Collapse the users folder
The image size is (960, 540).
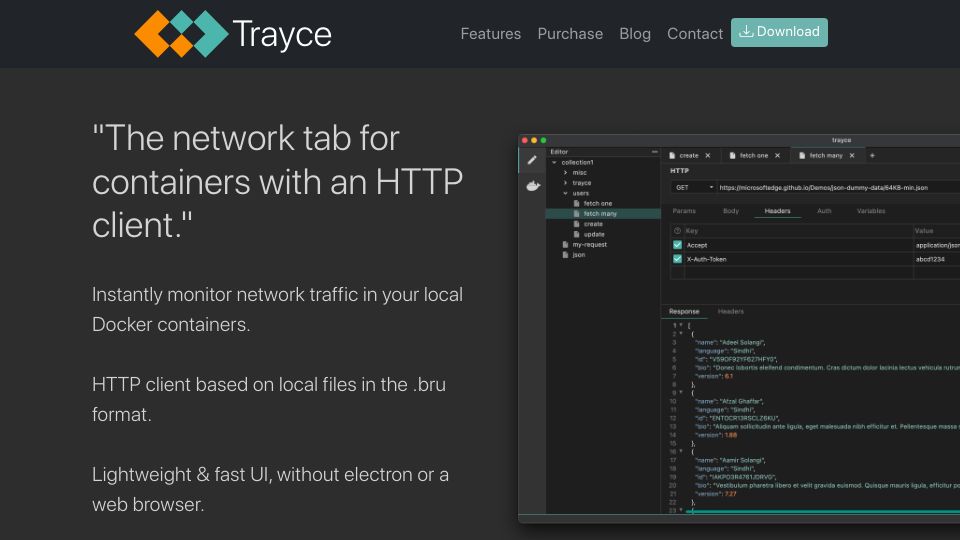coord(565,193)
